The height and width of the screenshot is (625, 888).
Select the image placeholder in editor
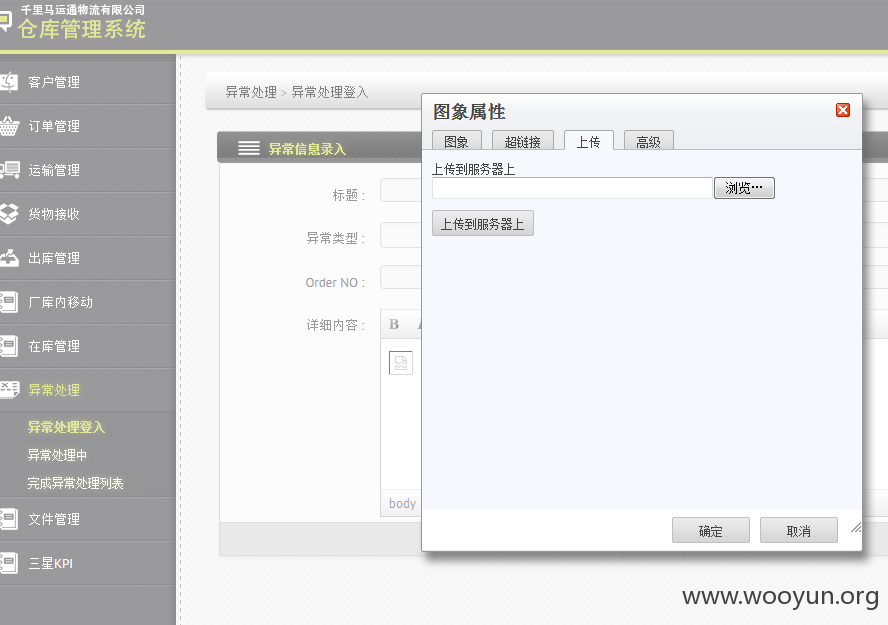[x=401, y=363]
